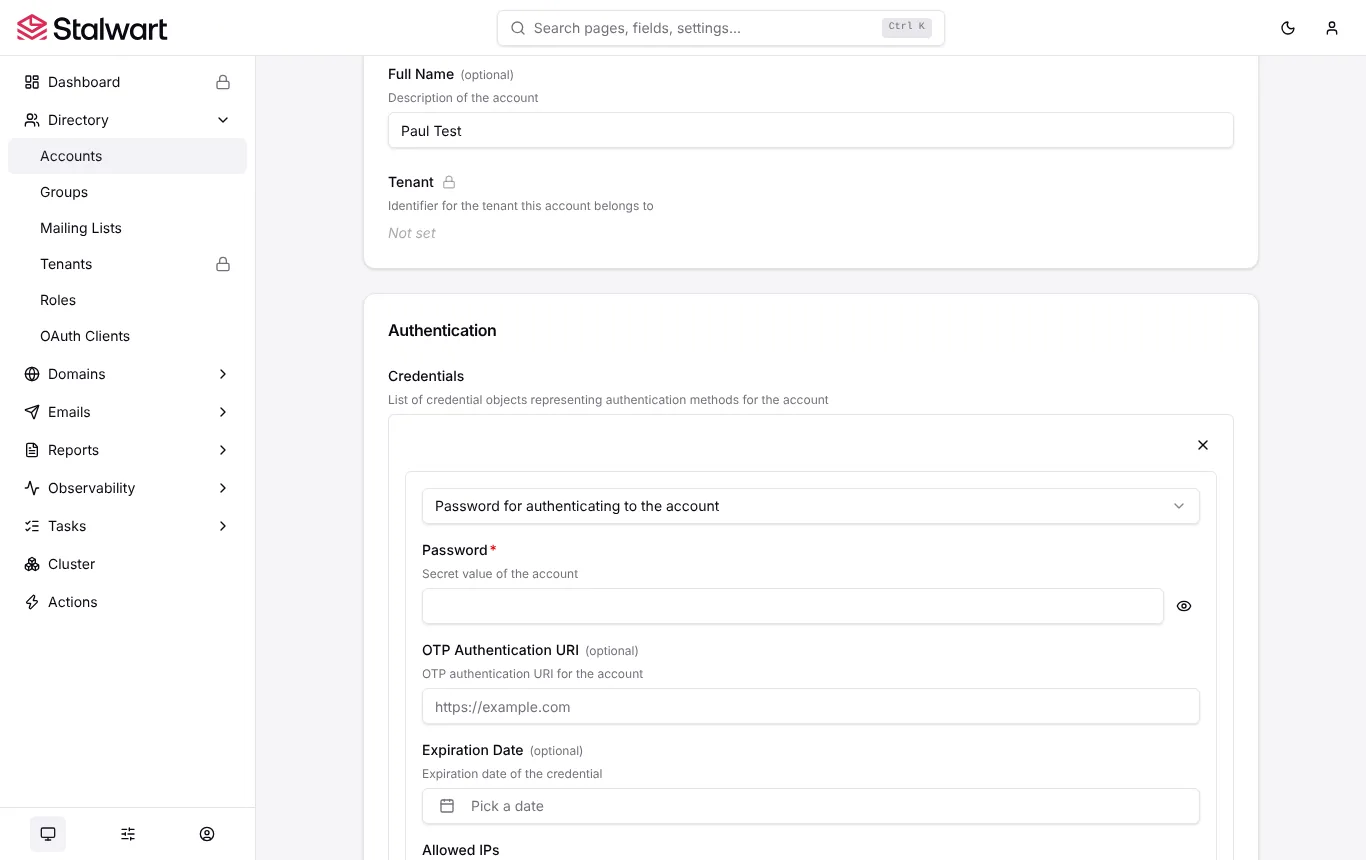Click the Cluster icon
Image resolution: width=1366 pixels, height=860 pixels.
(32, 564)
